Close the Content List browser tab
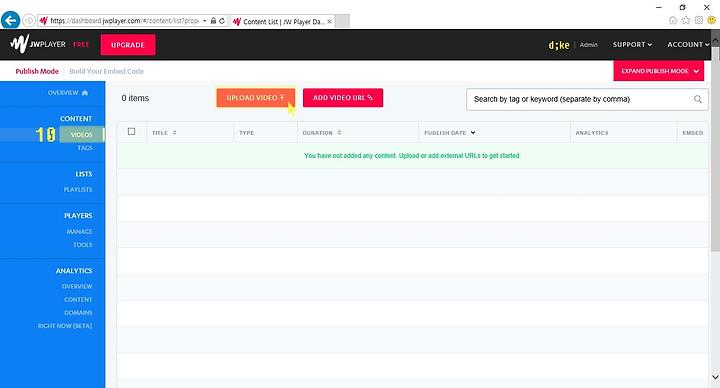Screen dimensions: 720x388 click(x=329, y=22)
